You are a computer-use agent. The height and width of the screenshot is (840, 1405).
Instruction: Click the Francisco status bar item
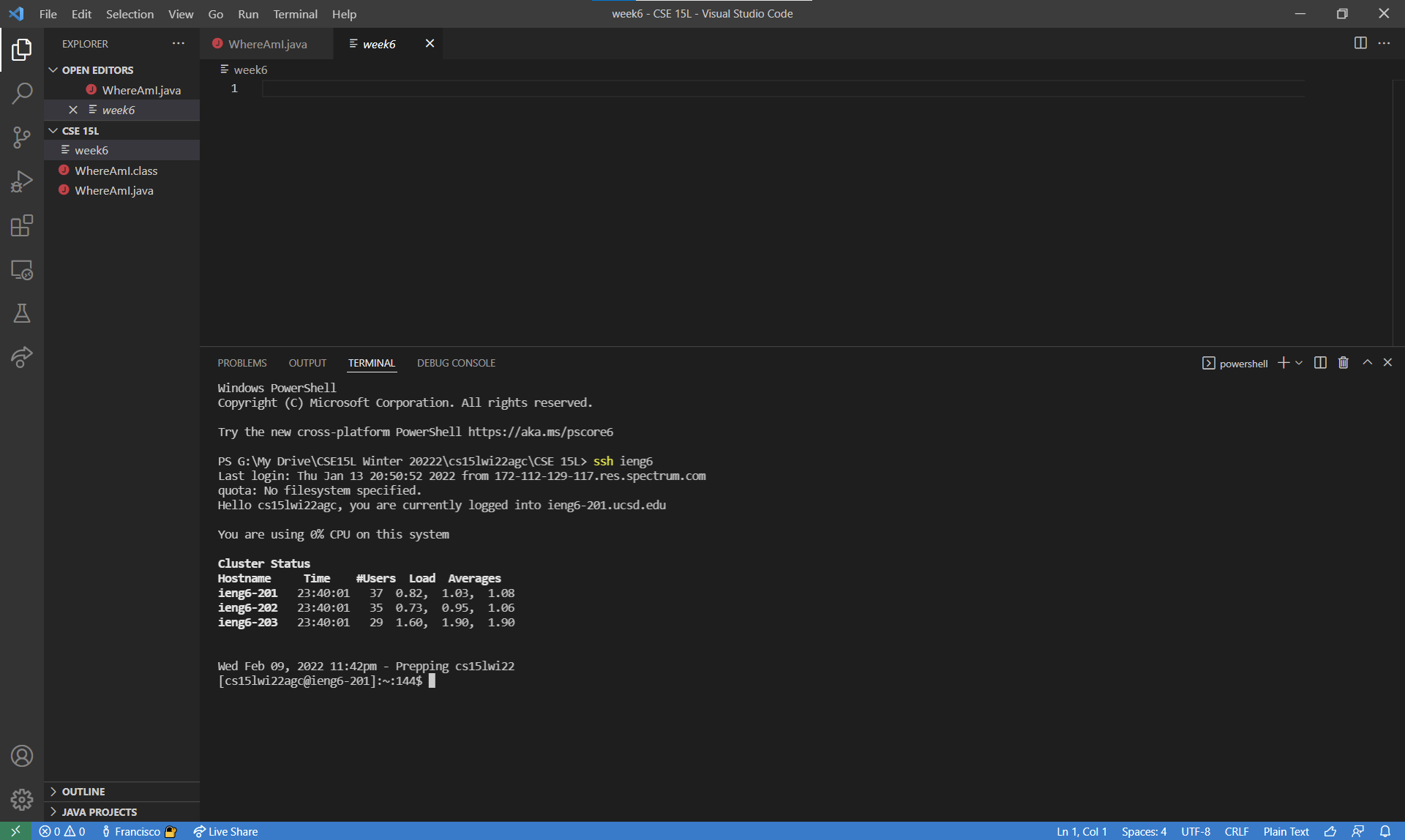[x=139, y=831]
